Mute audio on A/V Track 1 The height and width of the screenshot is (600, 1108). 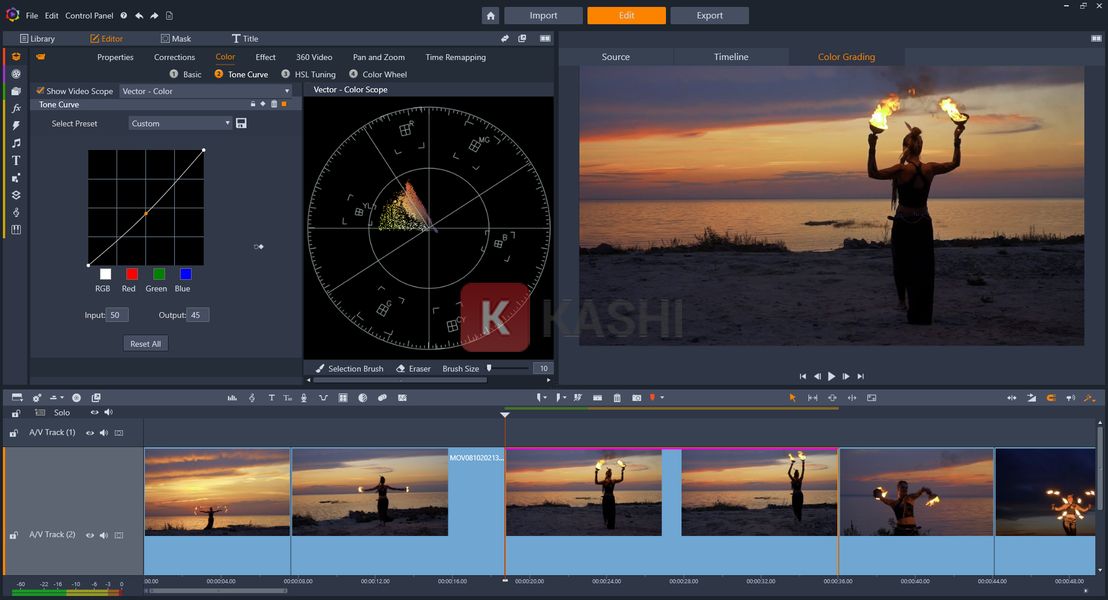[104, 433]
